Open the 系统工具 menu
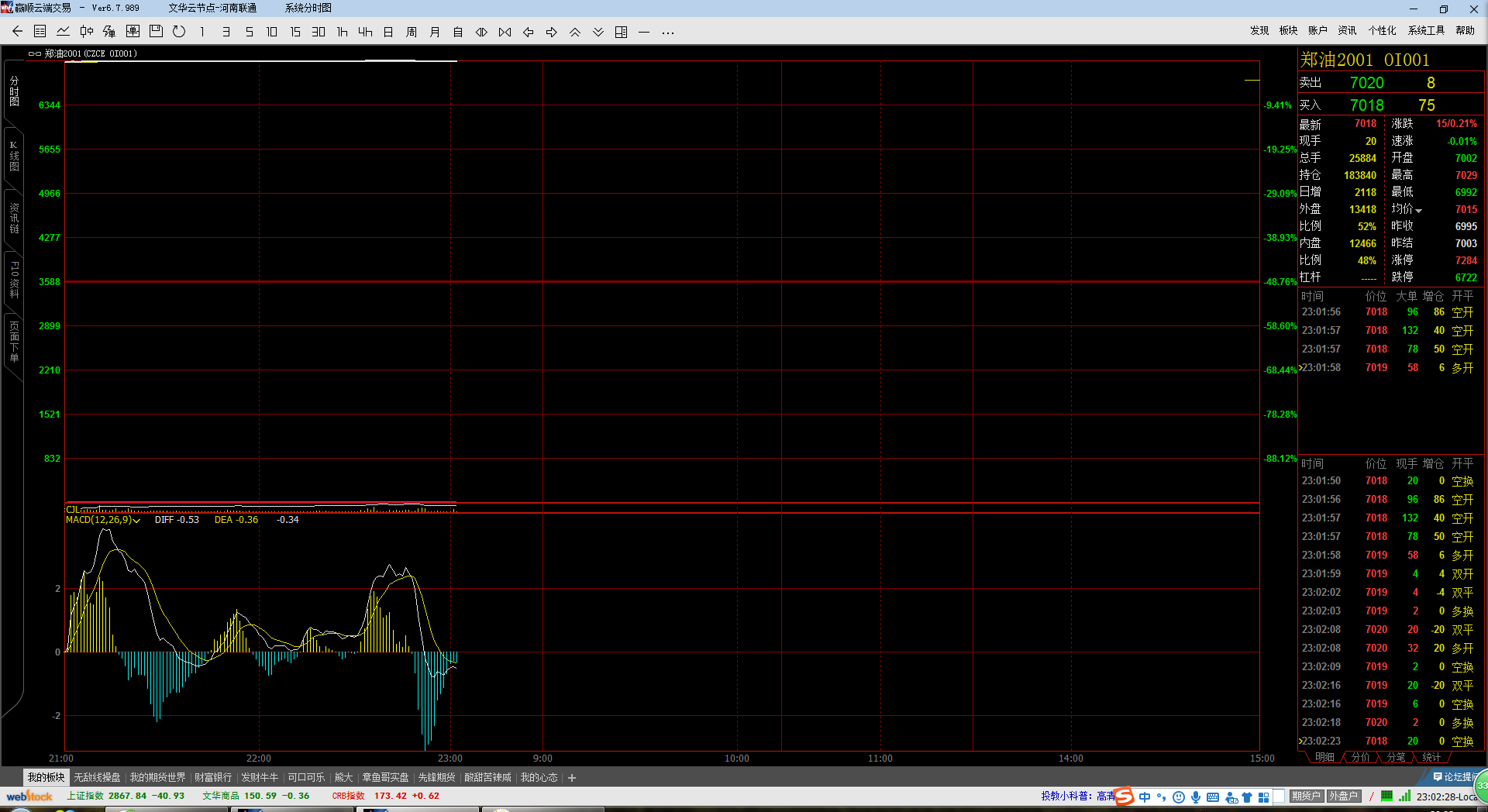 (1426, 30)
